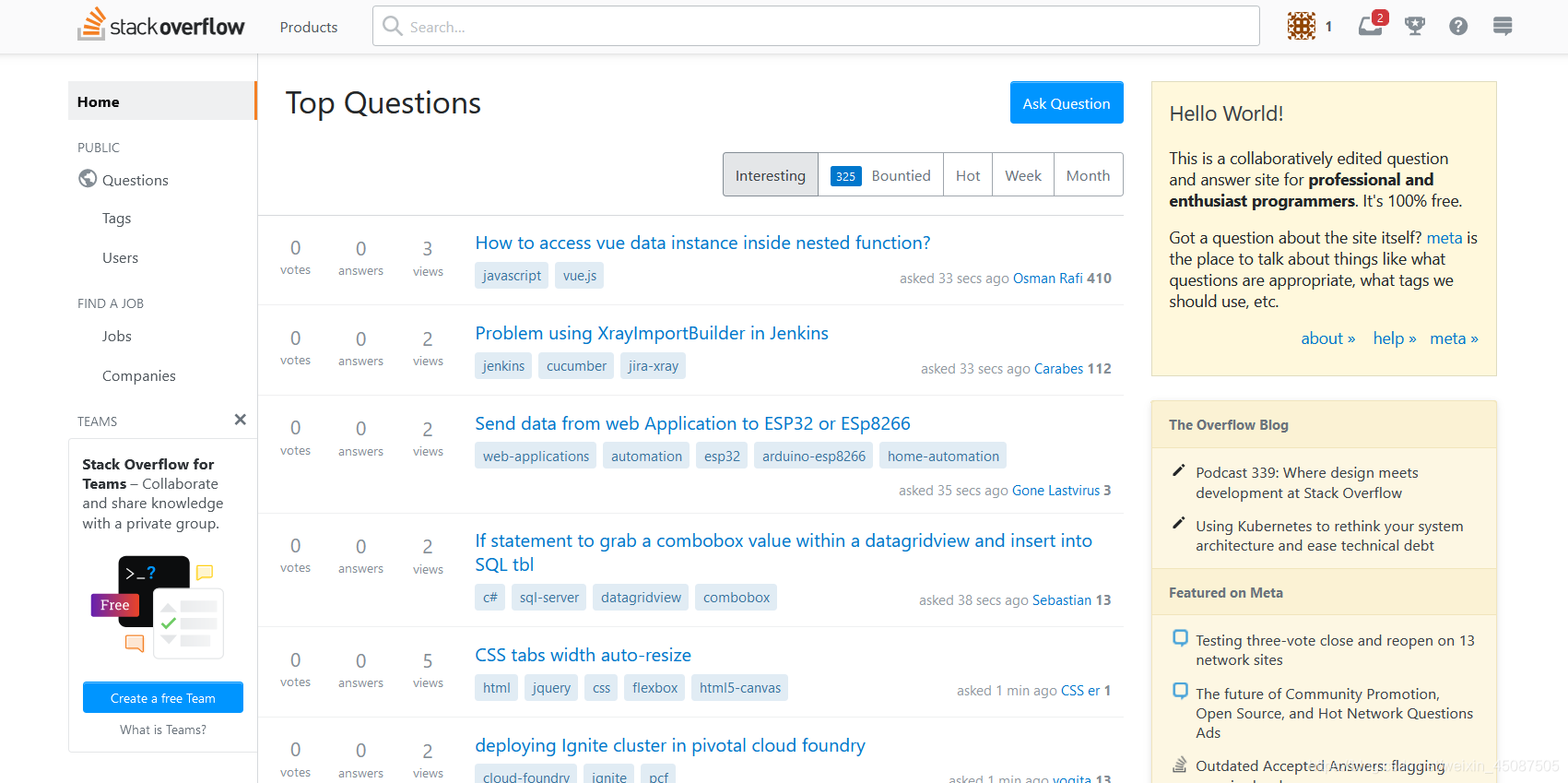The width and height of the screenshot is (1568, 783).
Task: Click the arduino-esp8266 tag
Action: pyautogui.click(x=814, y=457)
